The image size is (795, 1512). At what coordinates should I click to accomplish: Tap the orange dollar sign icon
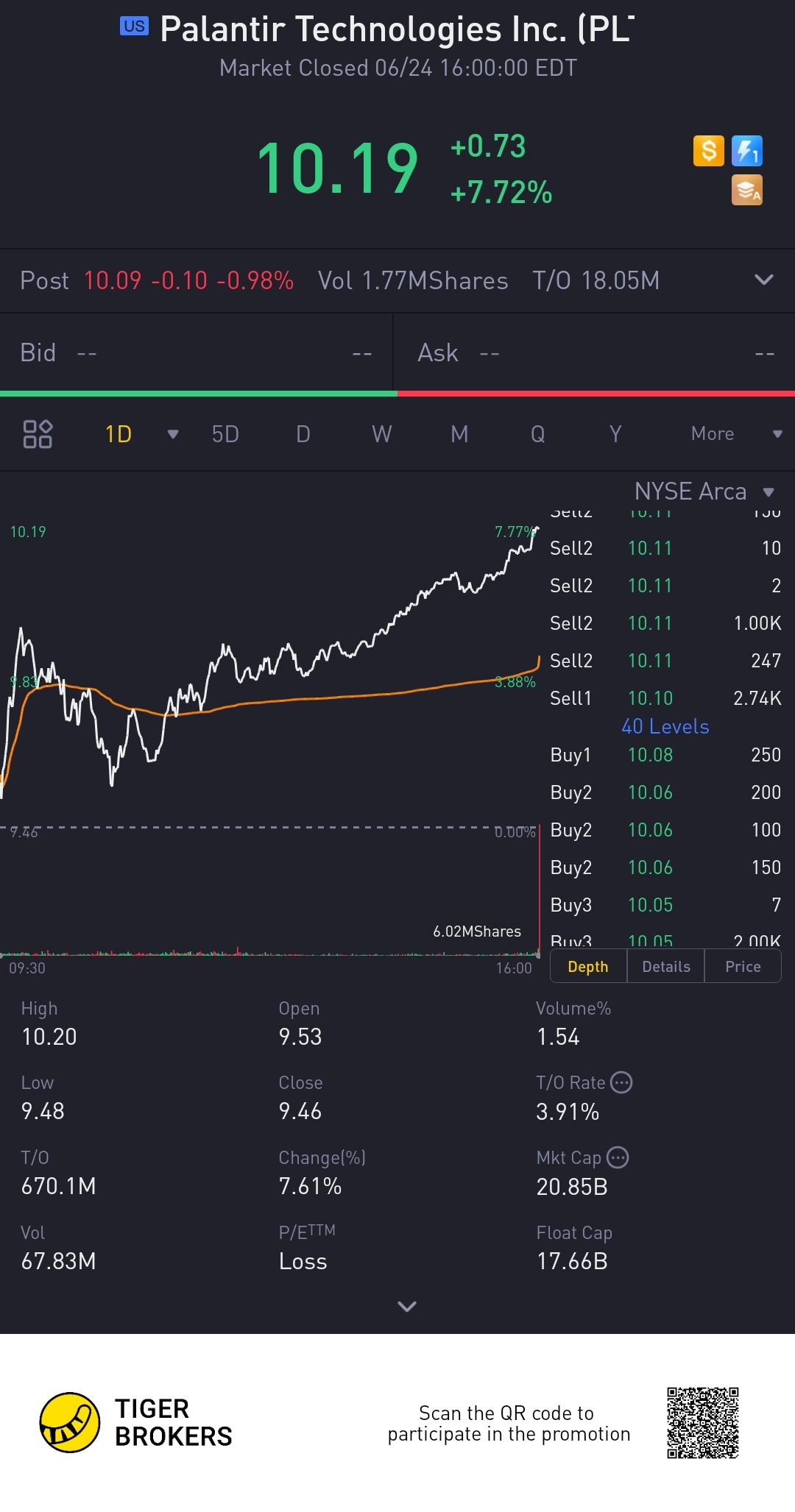coord(709,151)
